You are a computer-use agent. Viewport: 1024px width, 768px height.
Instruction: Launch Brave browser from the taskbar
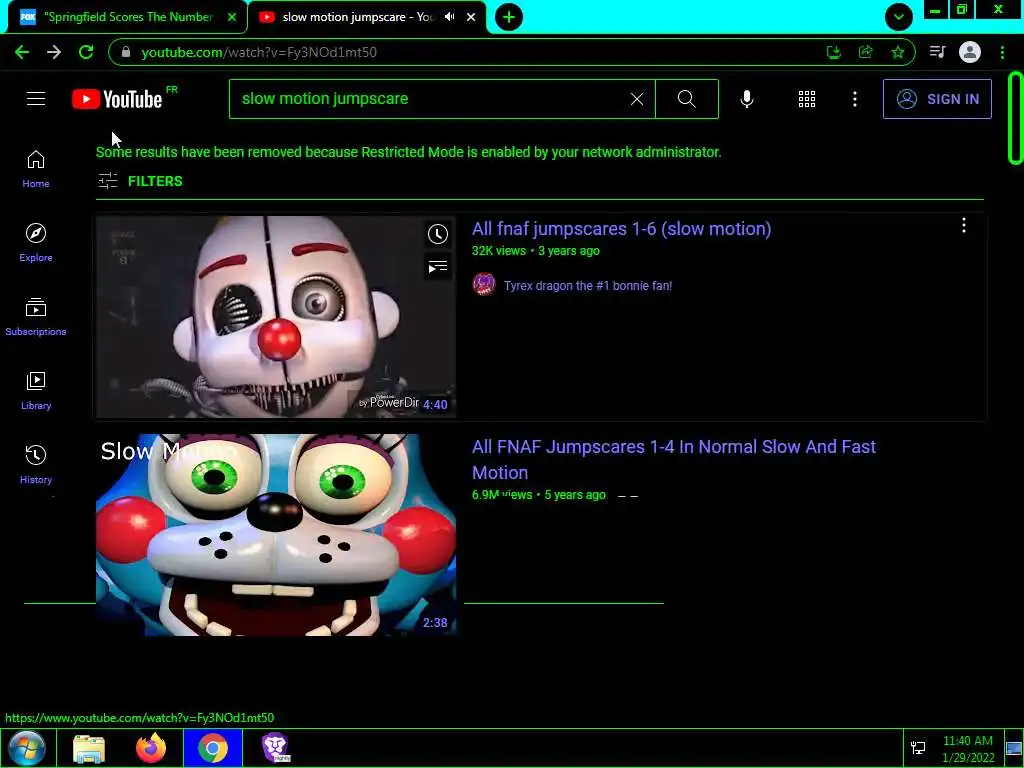[276, 748]
